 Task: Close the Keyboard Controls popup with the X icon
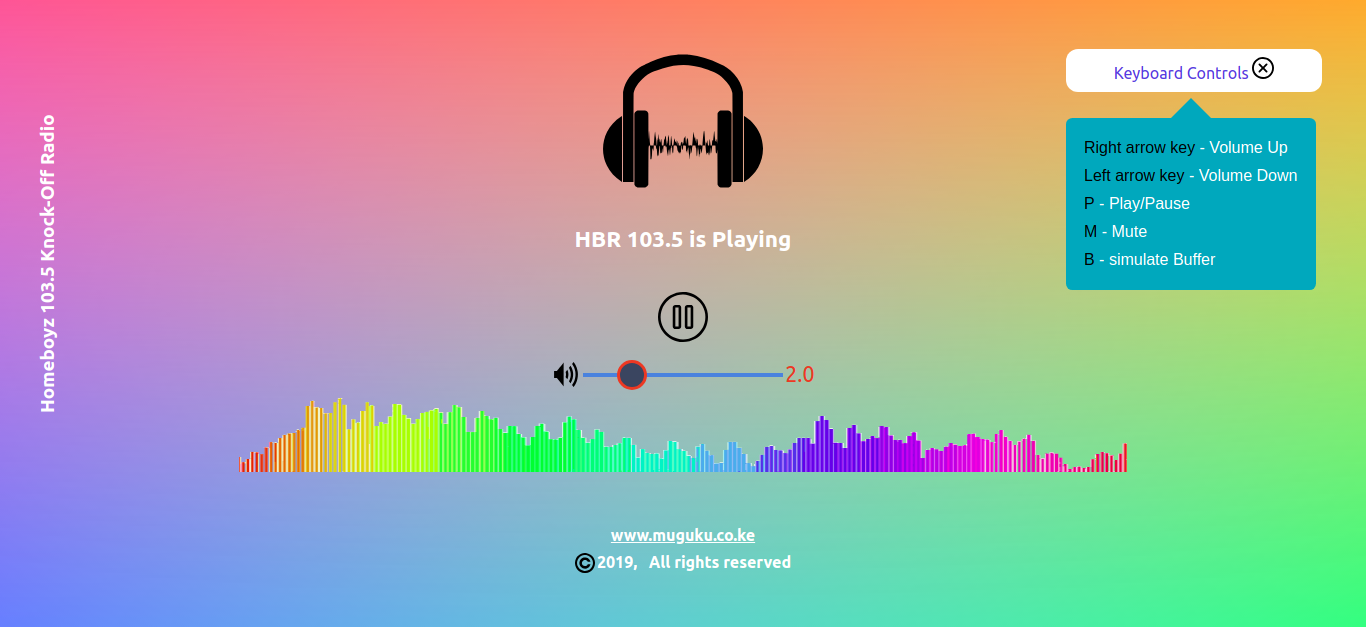[x=1263, y=68]
